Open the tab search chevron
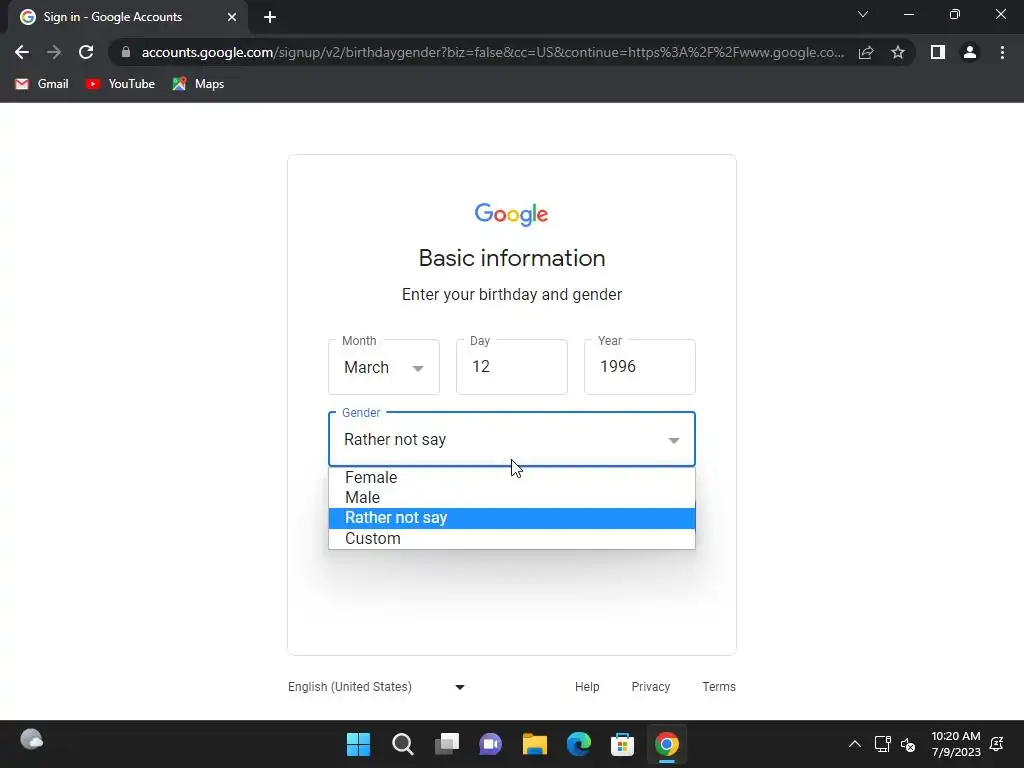1024x768 pixels. (x=863, y=14)
